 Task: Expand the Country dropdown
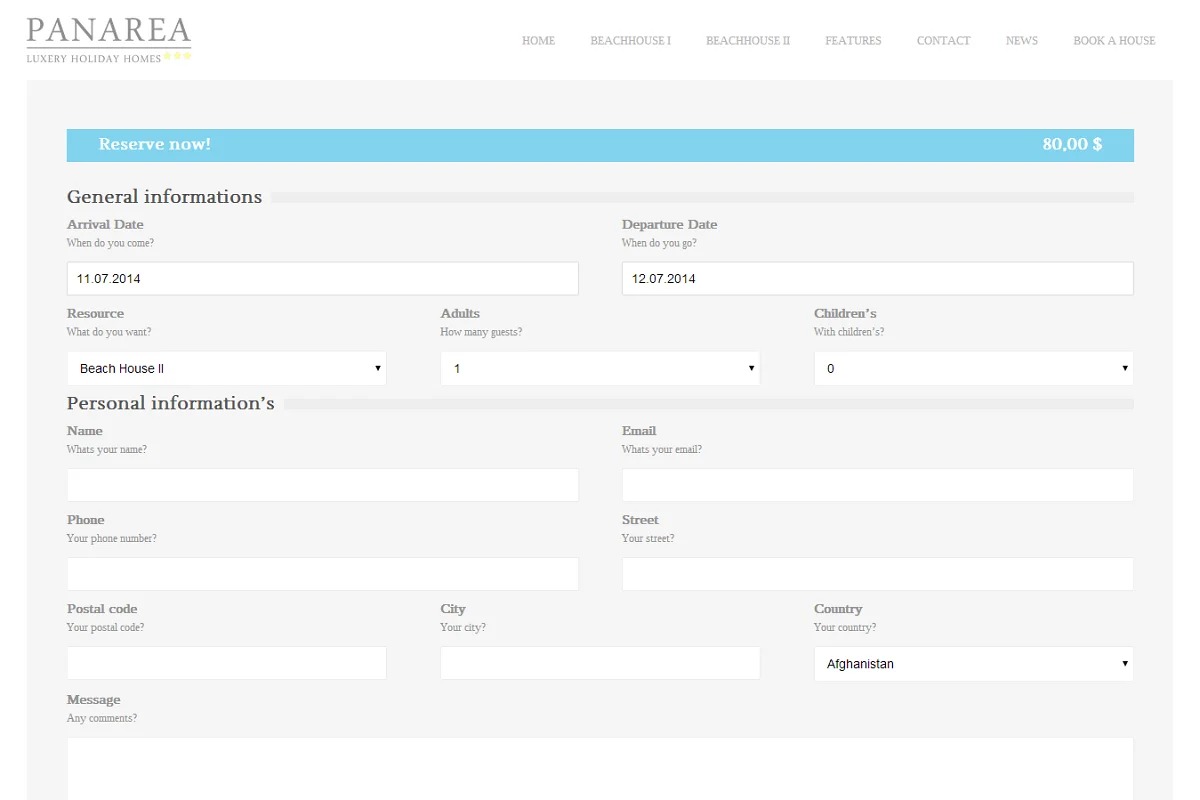pos(973,664)
